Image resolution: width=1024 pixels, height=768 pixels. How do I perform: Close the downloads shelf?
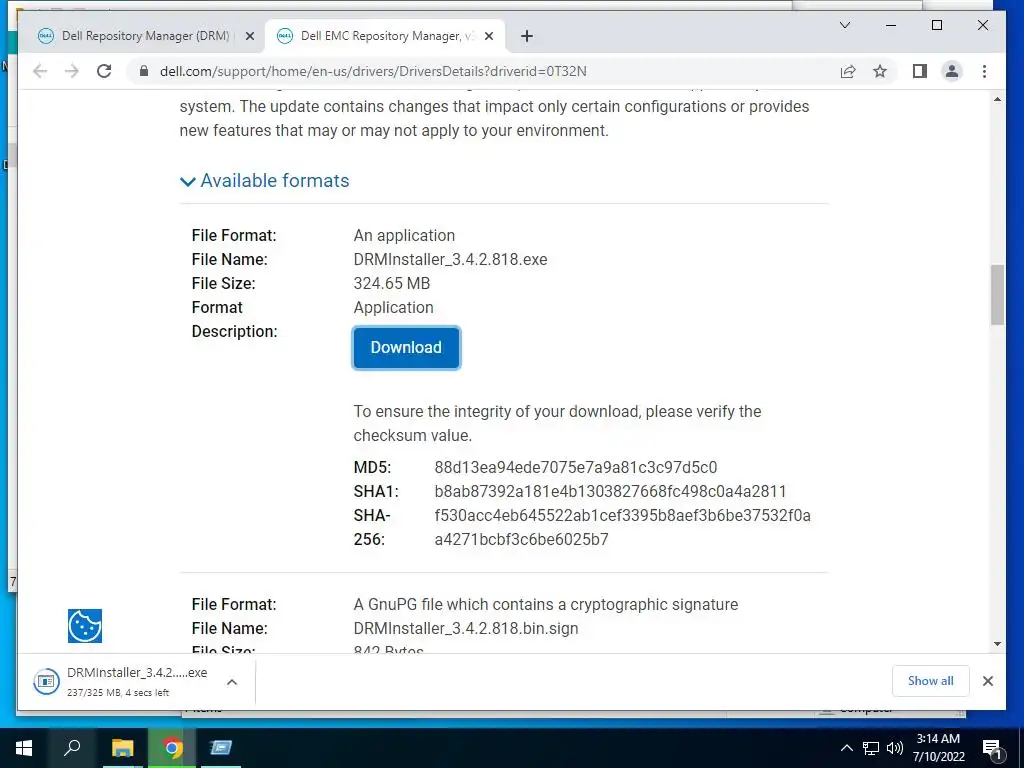click(x=988, y=681)
